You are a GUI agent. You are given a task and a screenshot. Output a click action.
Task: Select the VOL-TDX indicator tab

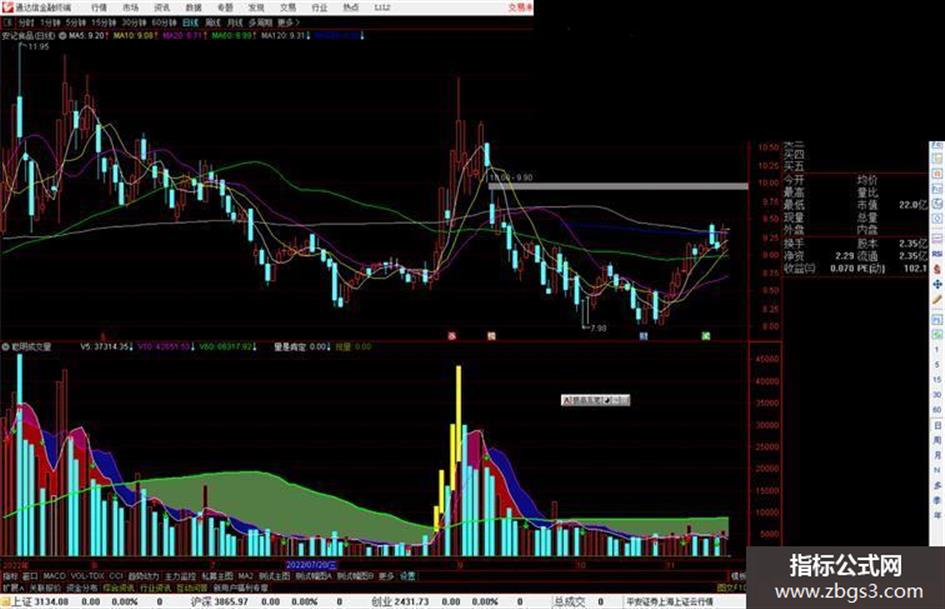click(x=87, y=576)
